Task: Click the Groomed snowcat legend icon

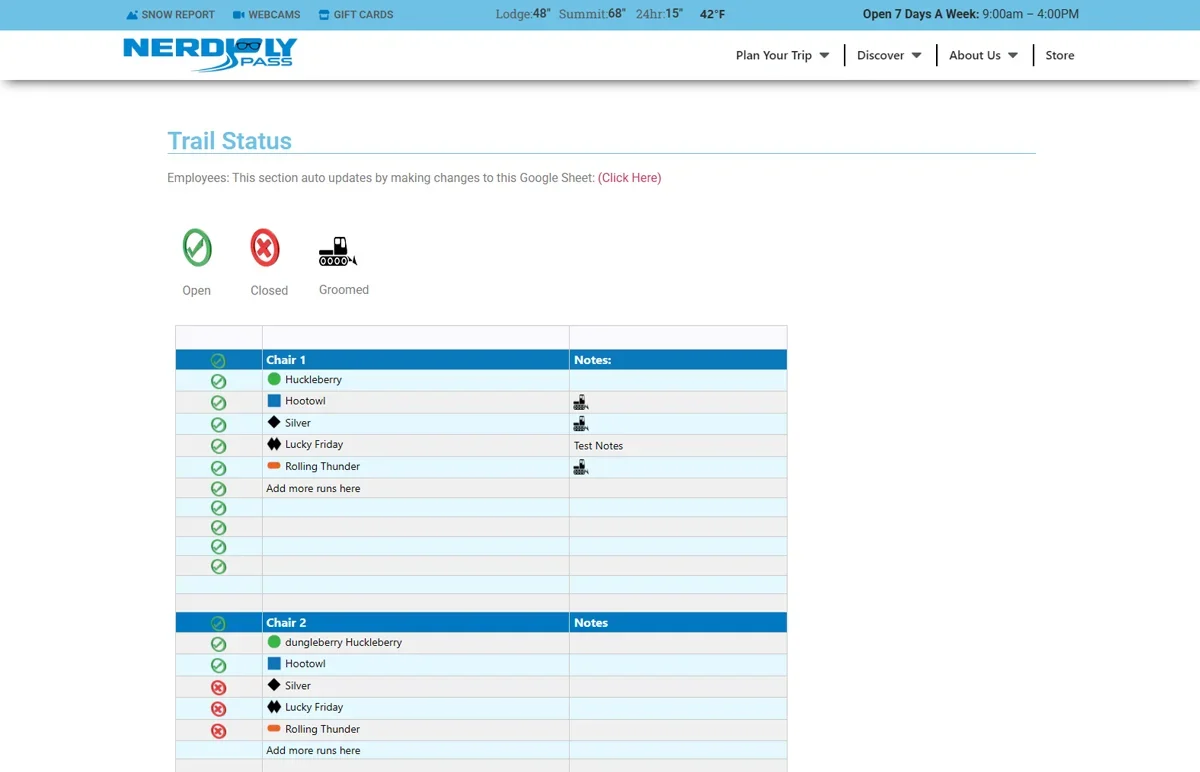Action: [x=337, y=252]
